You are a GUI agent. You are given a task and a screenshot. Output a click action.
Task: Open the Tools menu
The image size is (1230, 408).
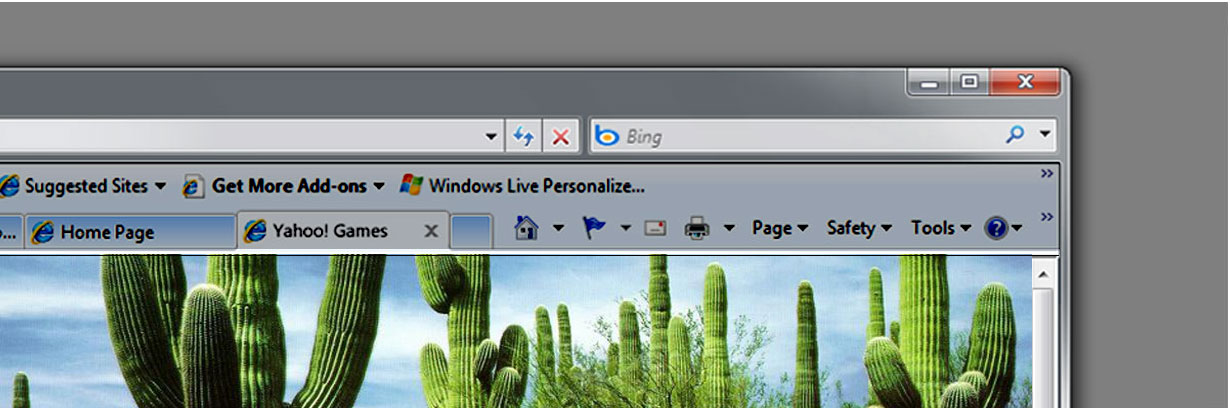(940, 229)
